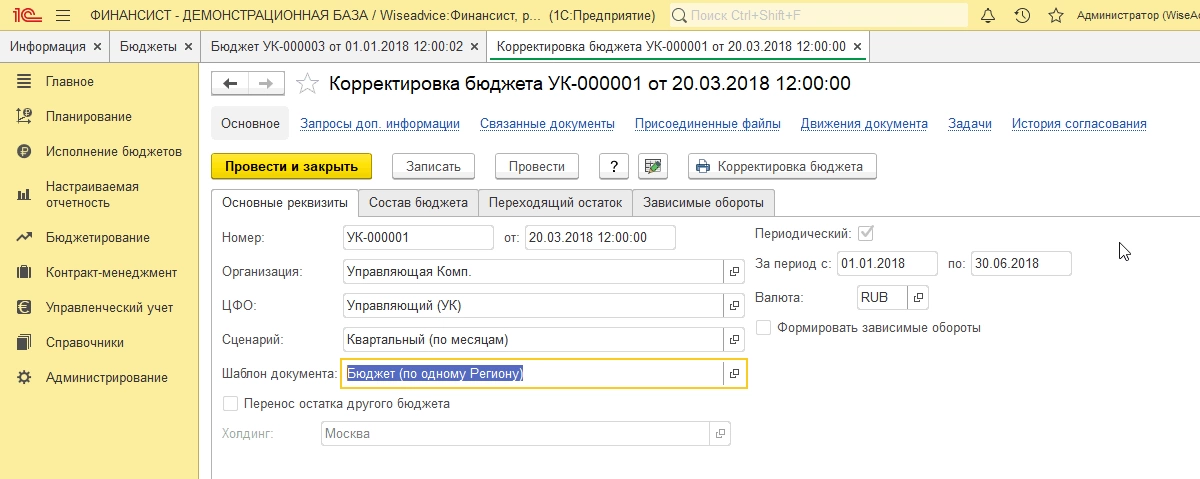
Task: Open the Сценарий field selector
Action: point(734,339)
